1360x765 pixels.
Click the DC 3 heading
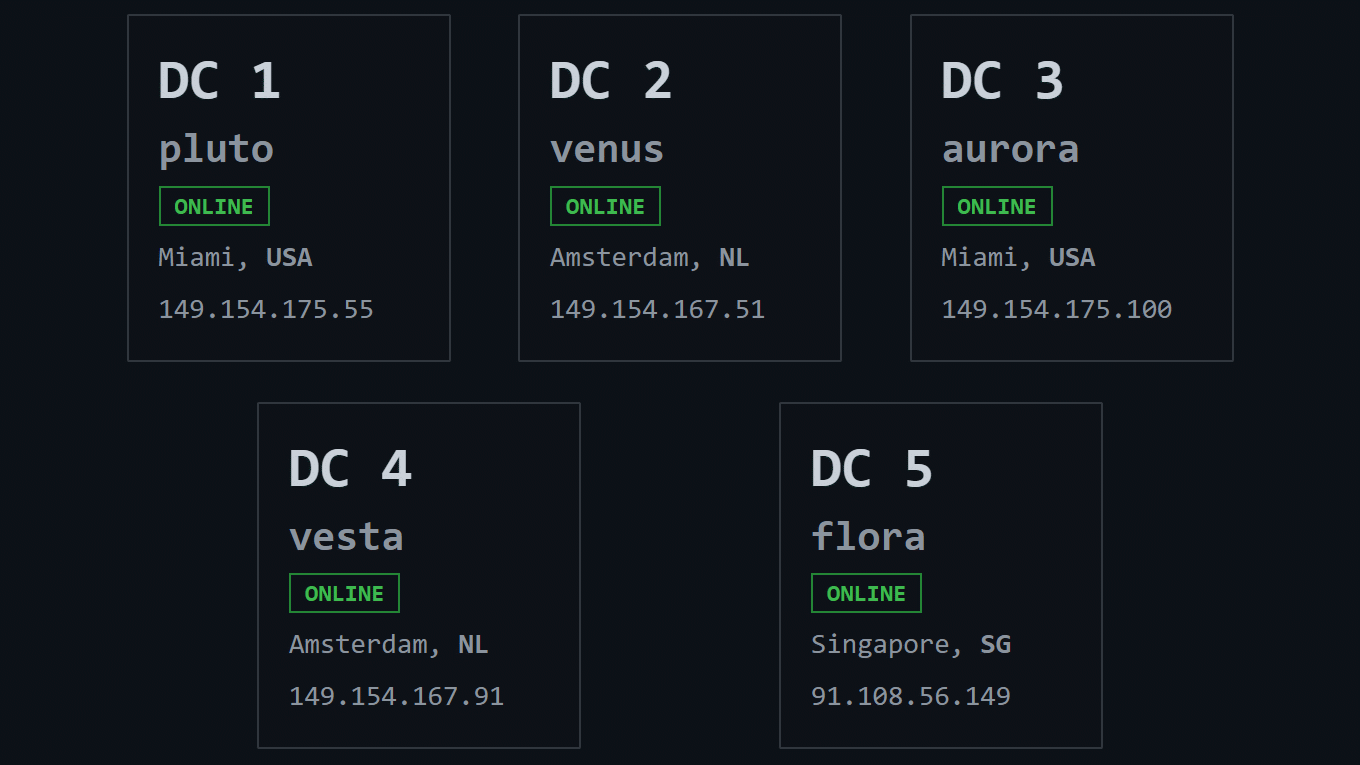click(1002, 81)
